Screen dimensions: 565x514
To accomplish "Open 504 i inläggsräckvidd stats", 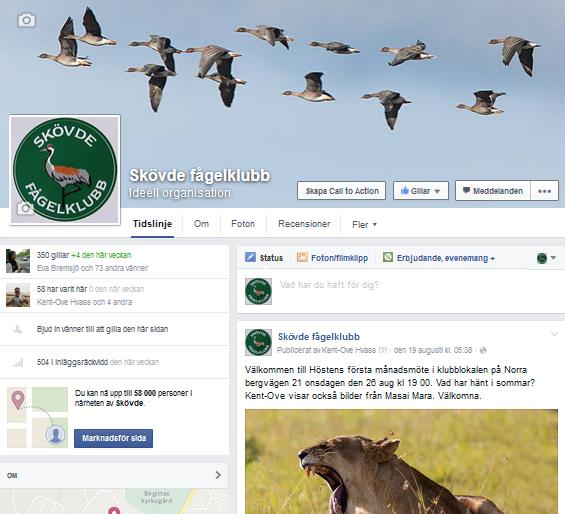I will pyautogui.click(x=98, y=362).
